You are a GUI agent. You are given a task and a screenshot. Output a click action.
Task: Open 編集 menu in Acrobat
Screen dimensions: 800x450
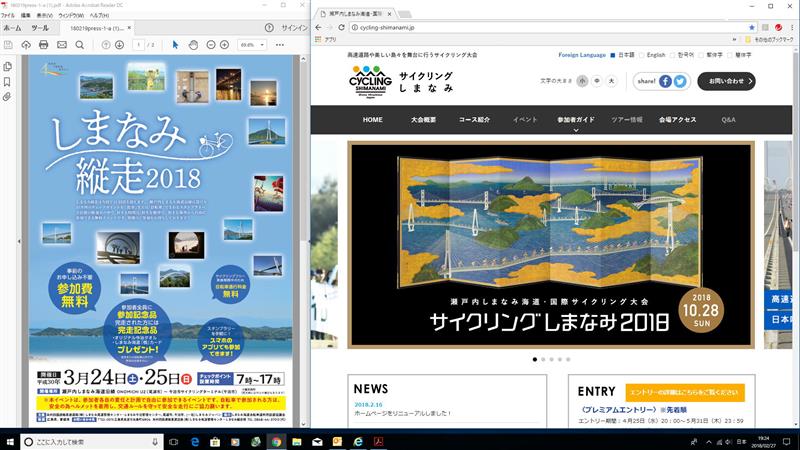pos(25,16)
